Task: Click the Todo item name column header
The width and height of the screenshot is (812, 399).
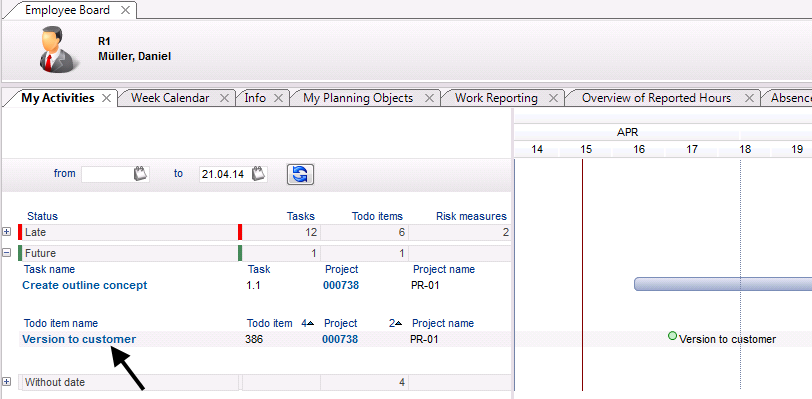Action: pos(61,323)
